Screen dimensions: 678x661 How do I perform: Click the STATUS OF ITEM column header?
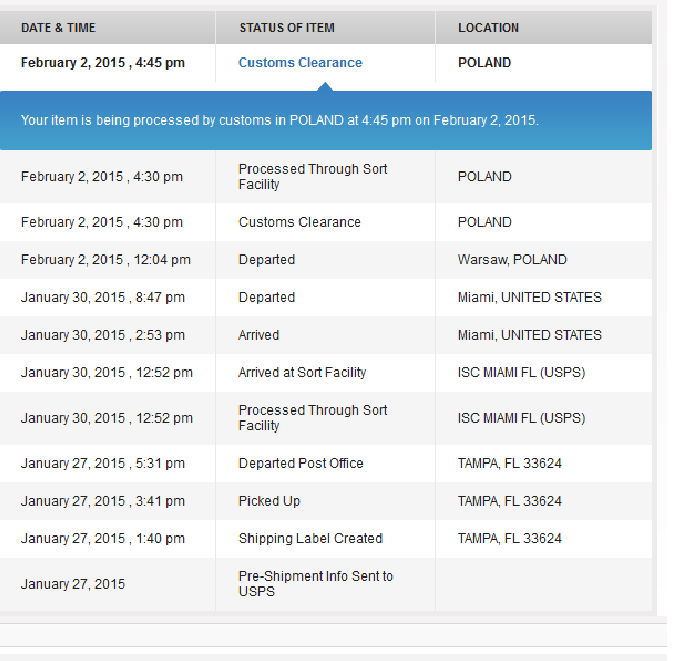pyautogui.click(x=287, y=28)
